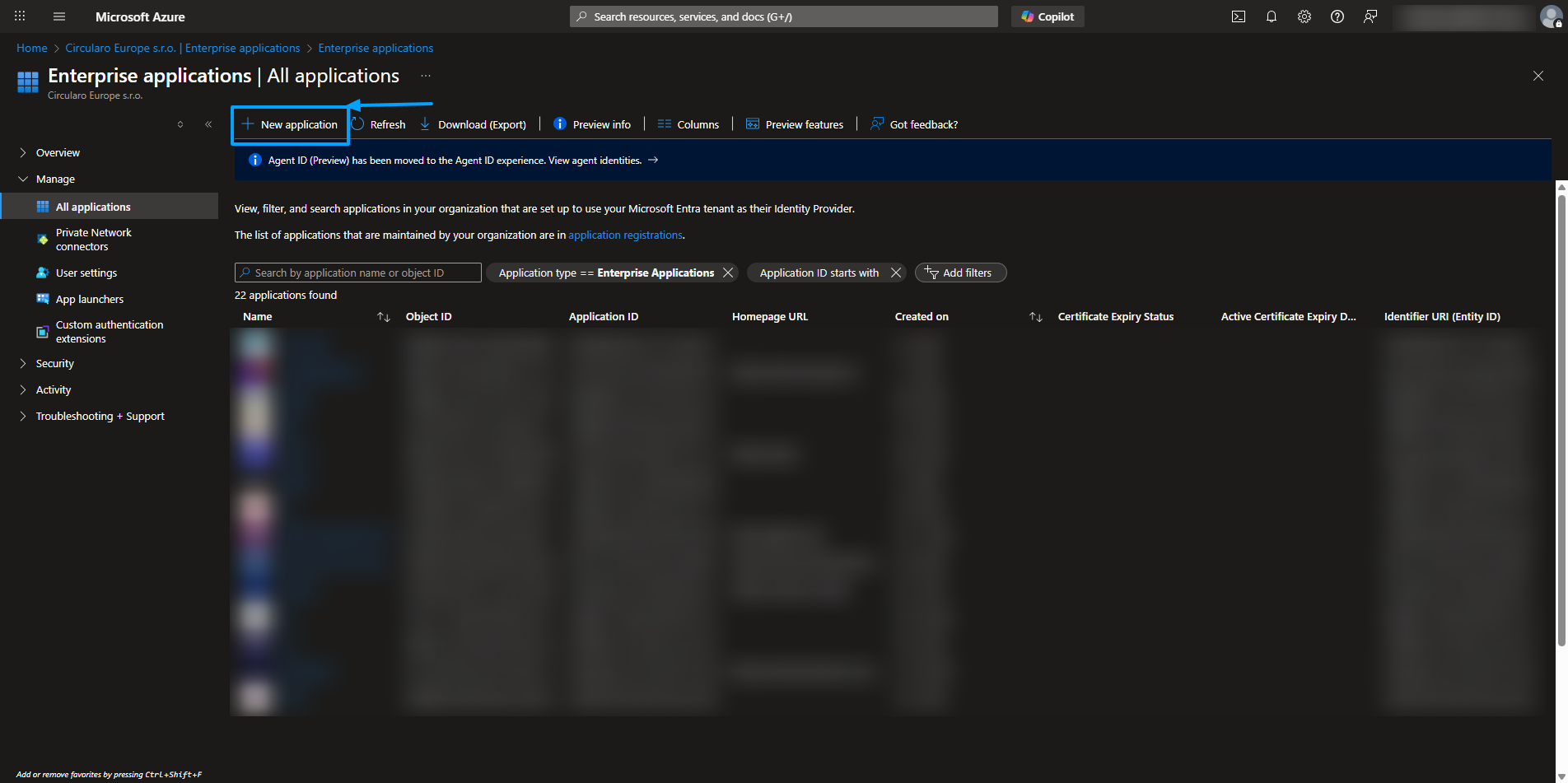Open the Columns configuration
Viewport: 1568px width, 783px height.
point(688,124)
